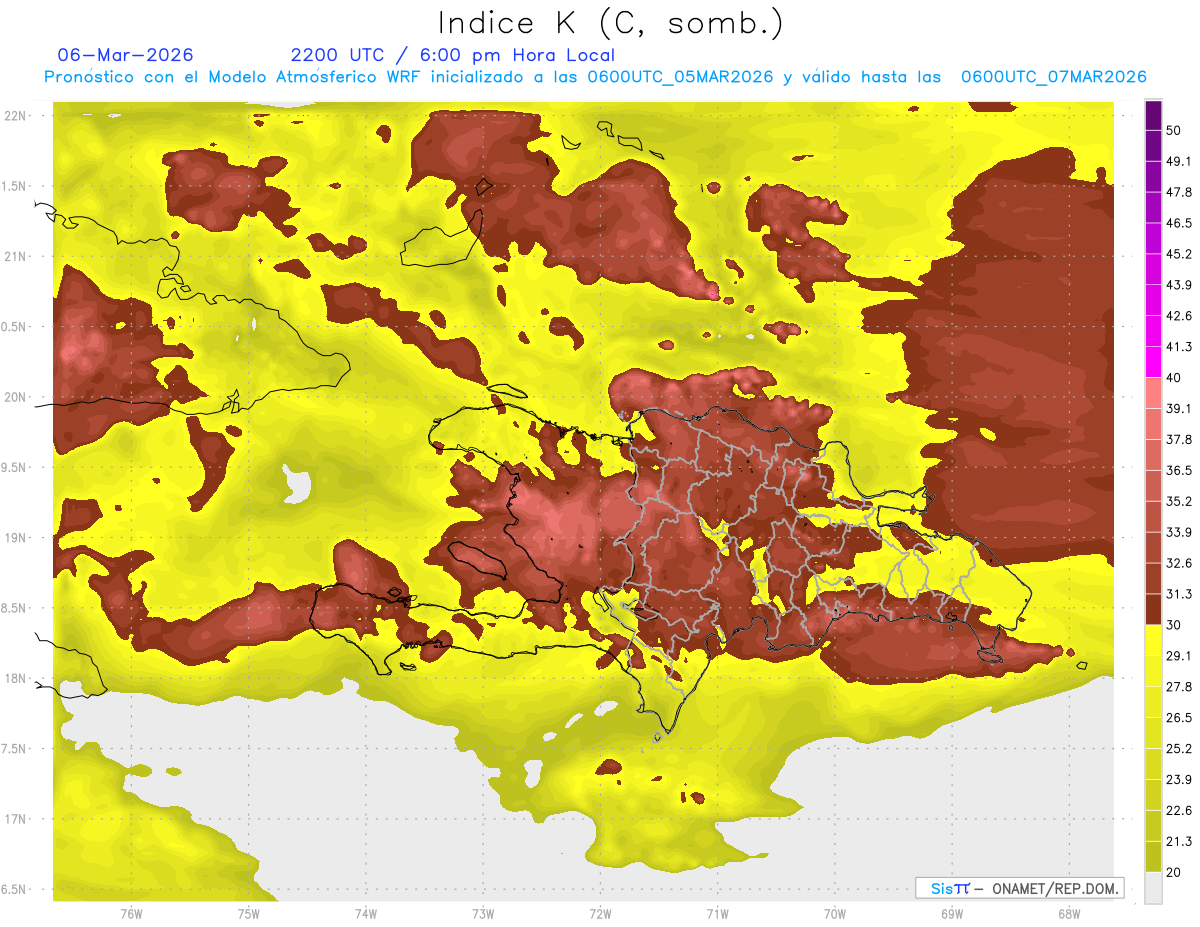The width and height of the screenshot is (1200, 927).
Task: Click the '18N' latitude label
Action: pos(17,678)
